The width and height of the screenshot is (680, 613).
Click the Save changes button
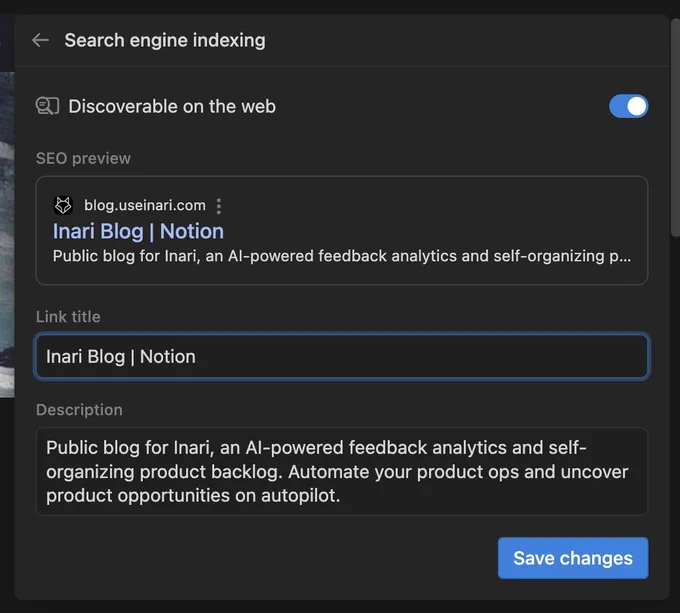click(x=573, y=558)
